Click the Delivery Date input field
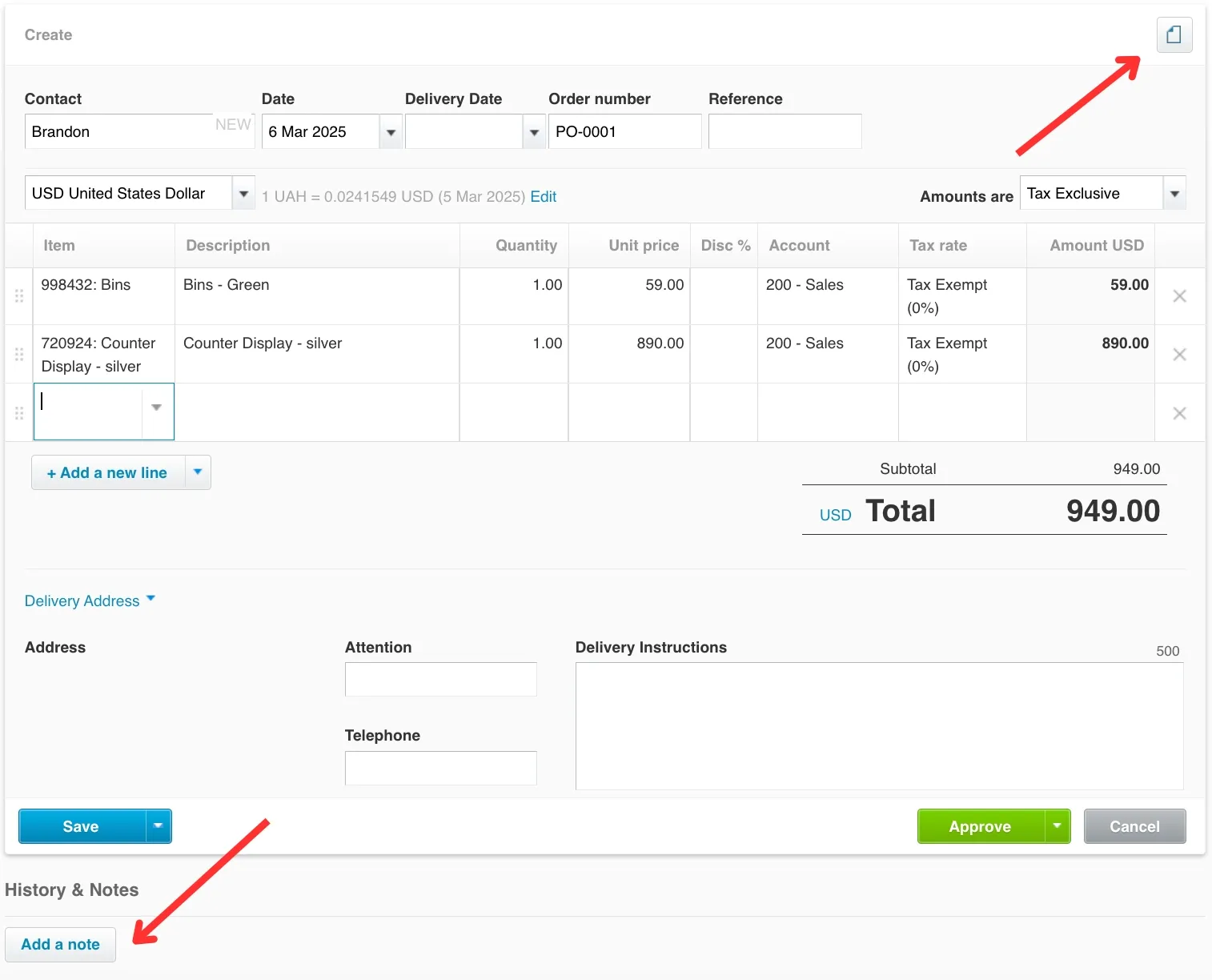 tap(464, 131)
